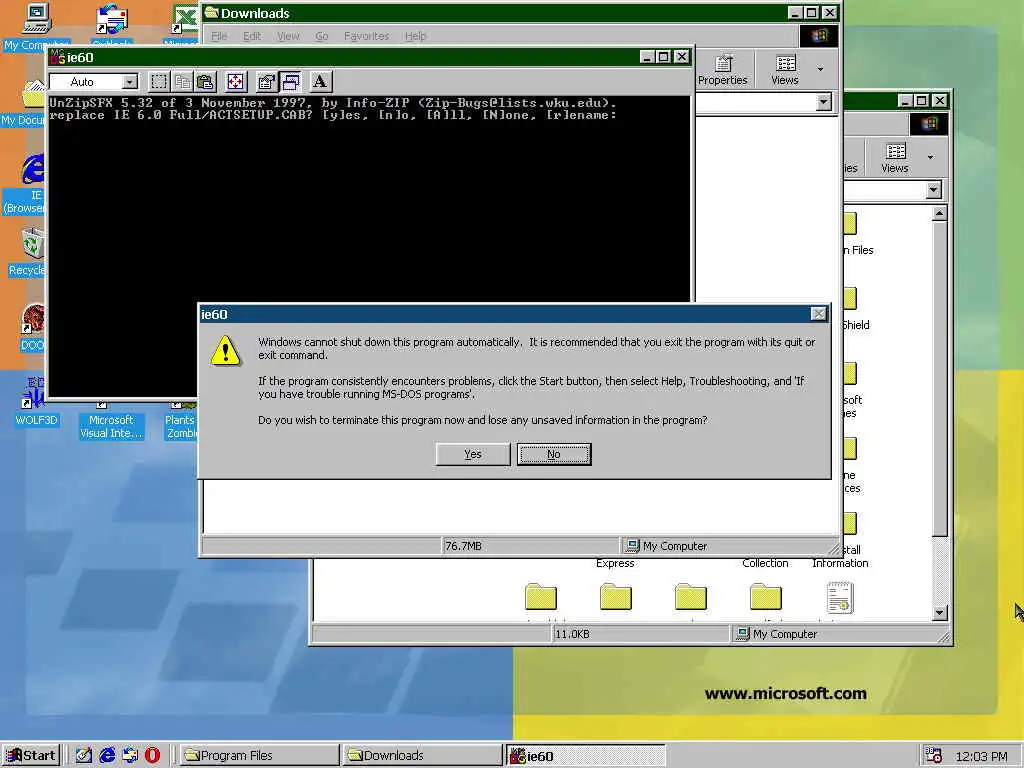Open Help menu in Downloads window

tap(415, 36)
